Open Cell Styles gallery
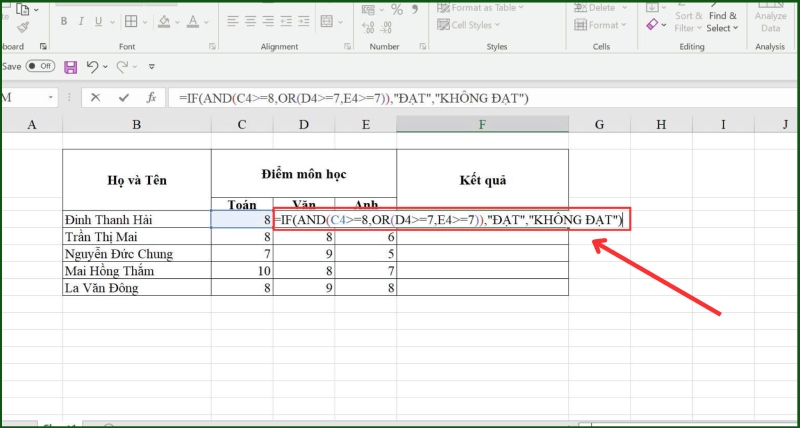The image size is (800, 428). coord(469,25)
